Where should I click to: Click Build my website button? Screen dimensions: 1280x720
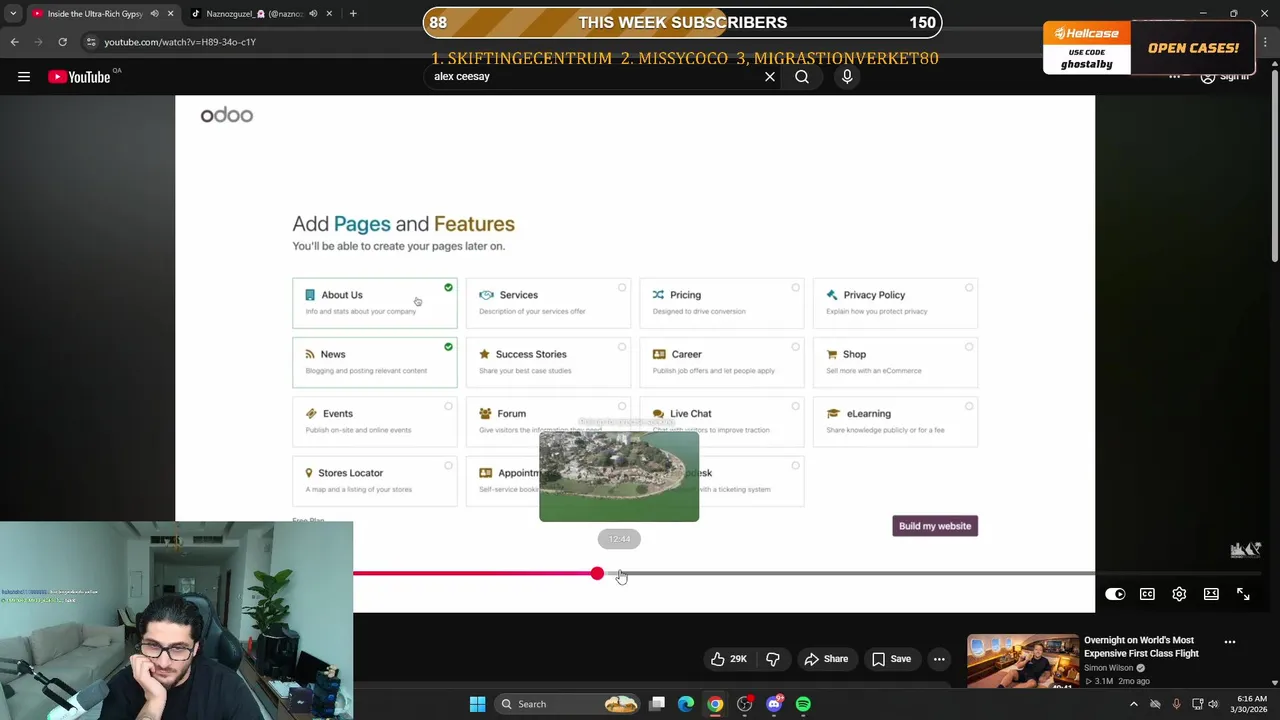935,526
